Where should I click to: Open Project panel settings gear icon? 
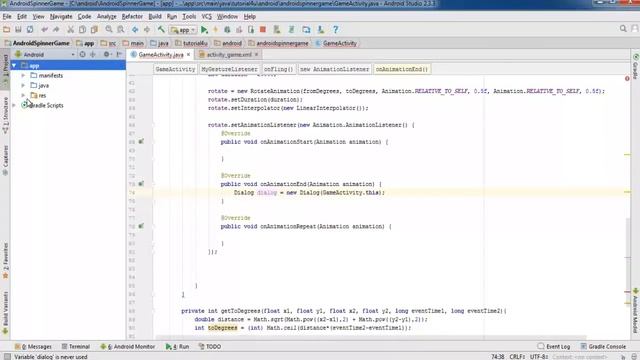coord(107,54)
